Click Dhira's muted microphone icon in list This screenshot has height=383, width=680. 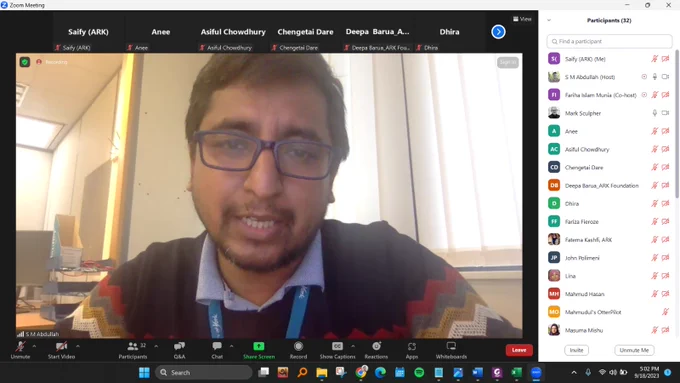tap(654, 203)
